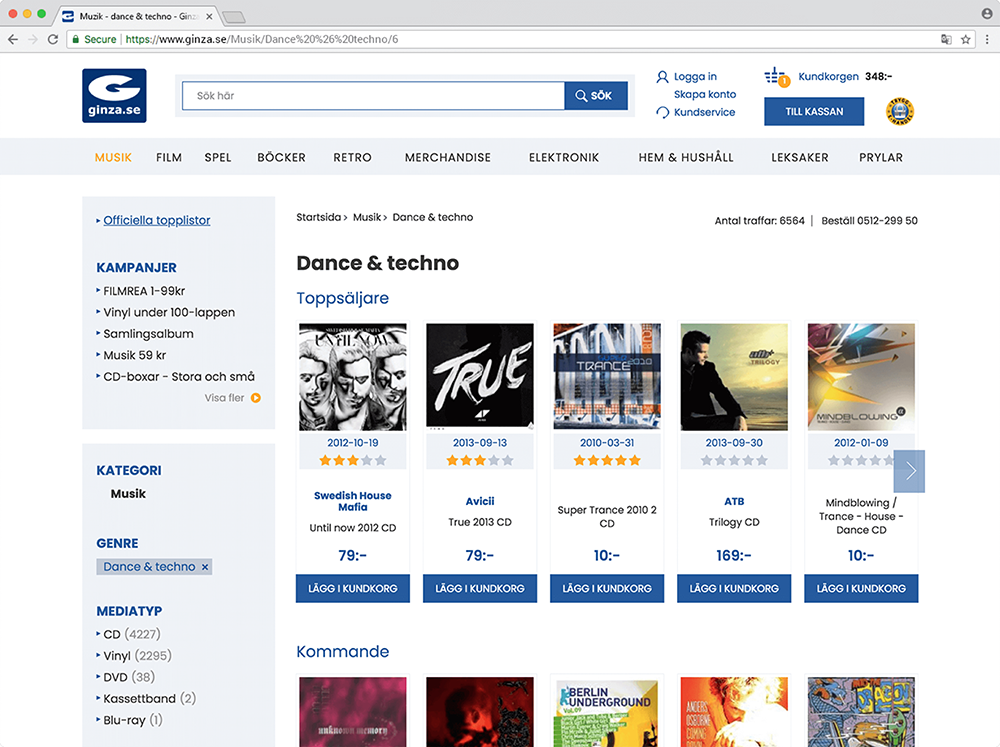Add Avicii True CD to cart
Viewport: 1000px width, 747px height.
pyautogui.click(x=480, y=589)
